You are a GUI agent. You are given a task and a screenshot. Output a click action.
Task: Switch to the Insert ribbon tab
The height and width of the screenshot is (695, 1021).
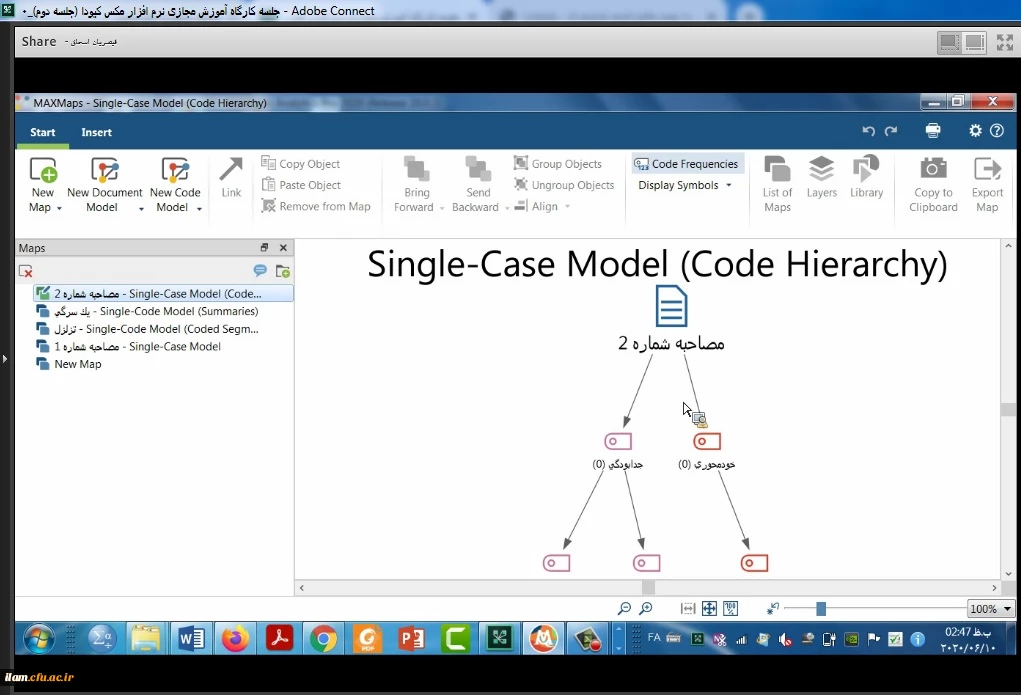tap(97, 132)
